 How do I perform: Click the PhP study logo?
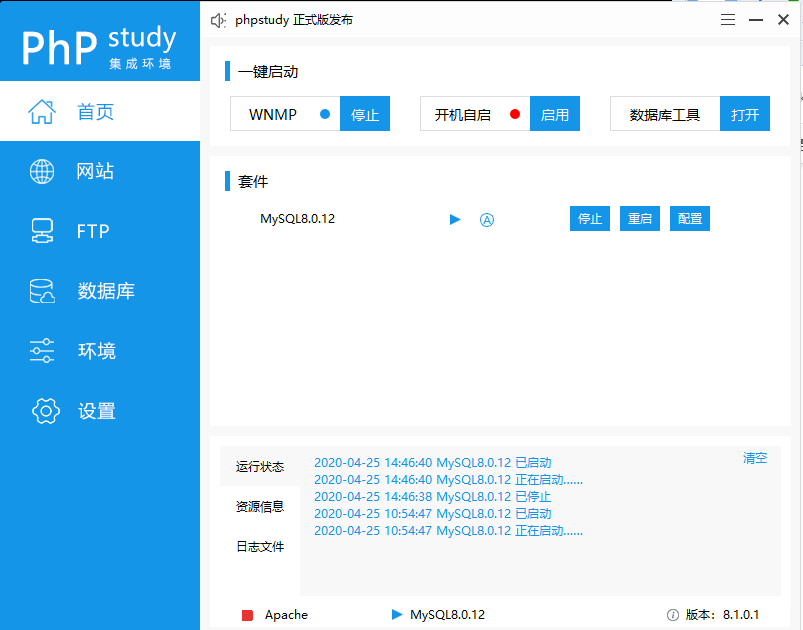tap(98, 47)
